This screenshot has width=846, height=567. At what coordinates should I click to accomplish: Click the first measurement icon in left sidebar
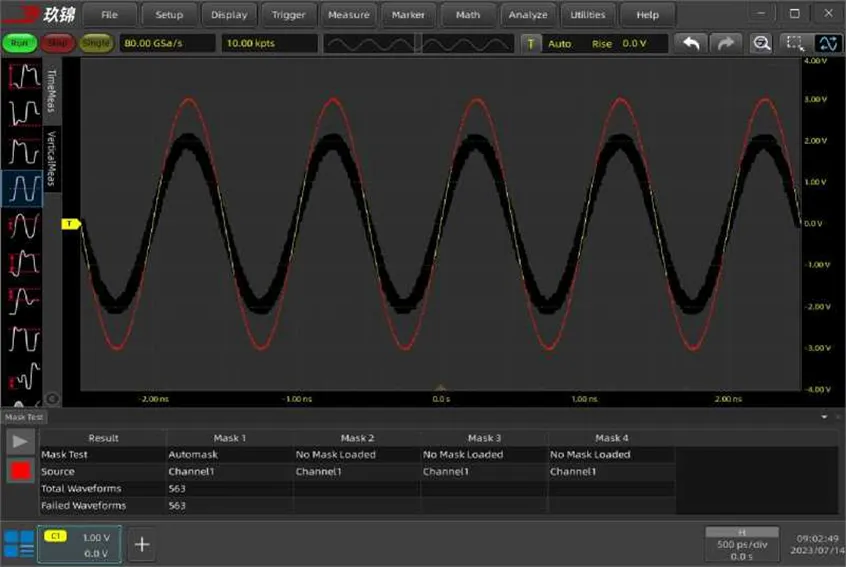[x=23, y=78]
